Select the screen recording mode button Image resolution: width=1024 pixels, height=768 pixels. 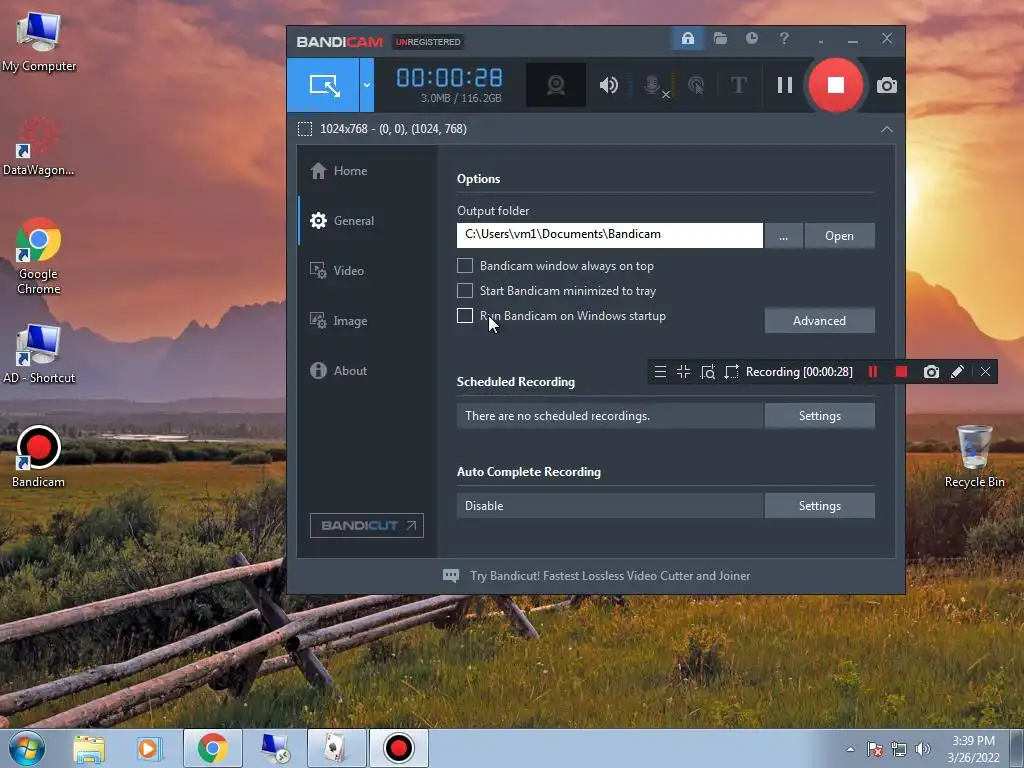323,85
